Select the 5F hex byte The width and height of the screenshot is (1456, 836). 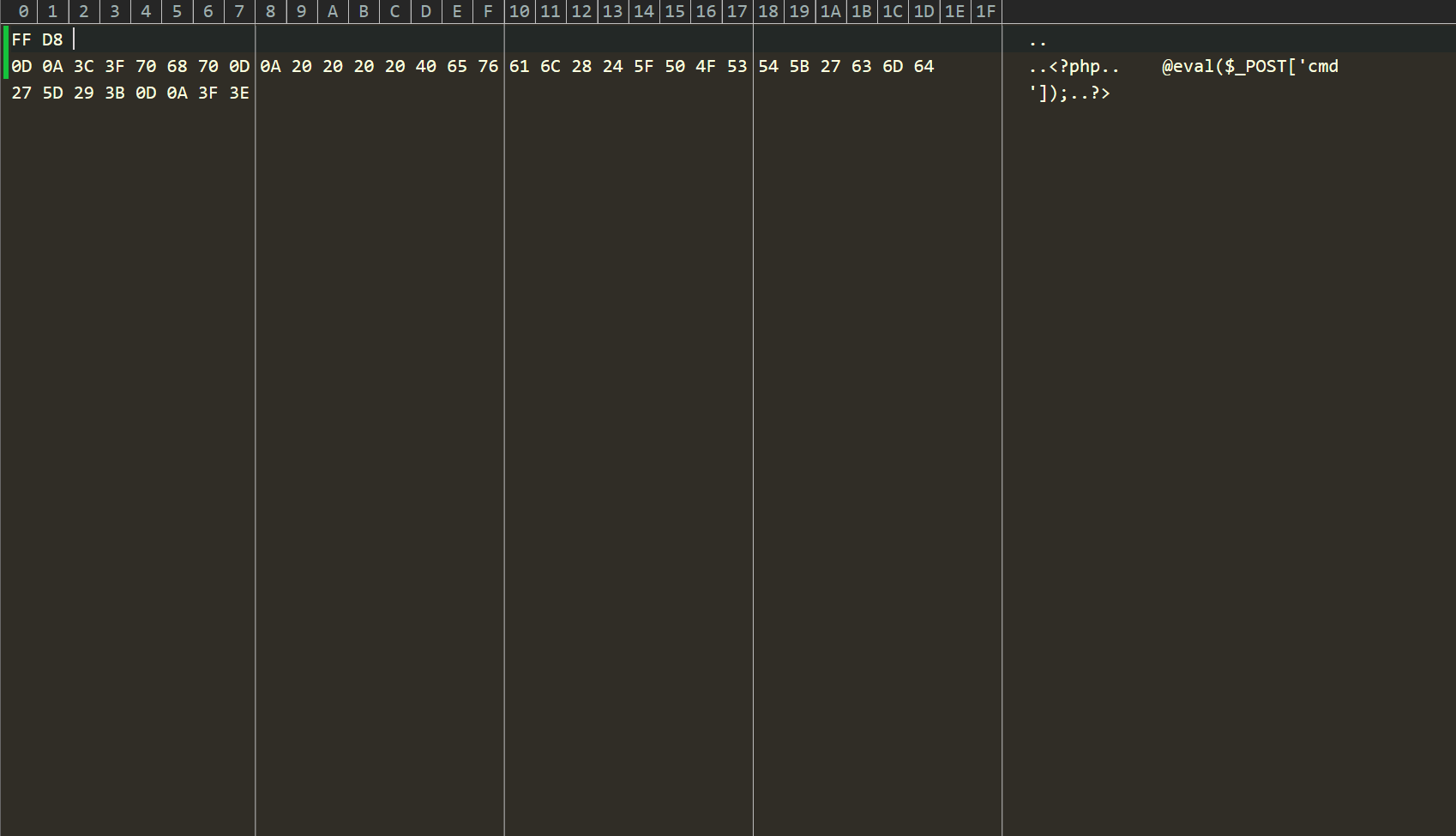tap(643, 66)
